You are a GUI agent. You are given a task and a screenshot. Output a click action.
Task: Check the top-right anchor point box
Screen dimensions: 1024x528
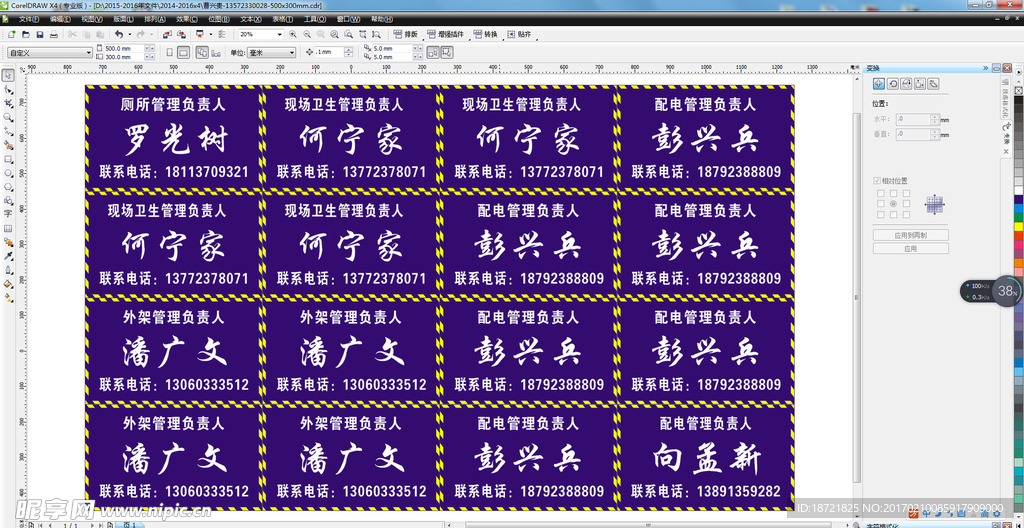point(906,193)
